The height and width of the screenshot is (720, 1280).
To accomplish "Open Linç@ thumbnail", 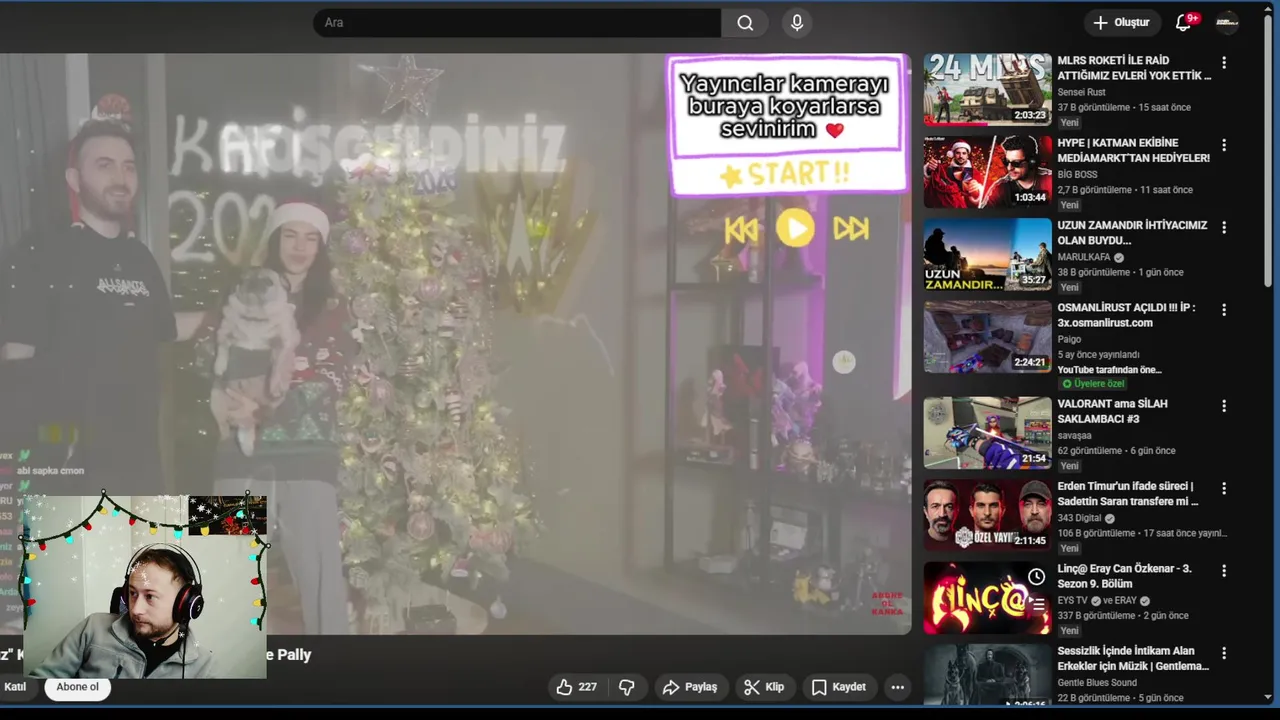I will [x=987, y=598].
